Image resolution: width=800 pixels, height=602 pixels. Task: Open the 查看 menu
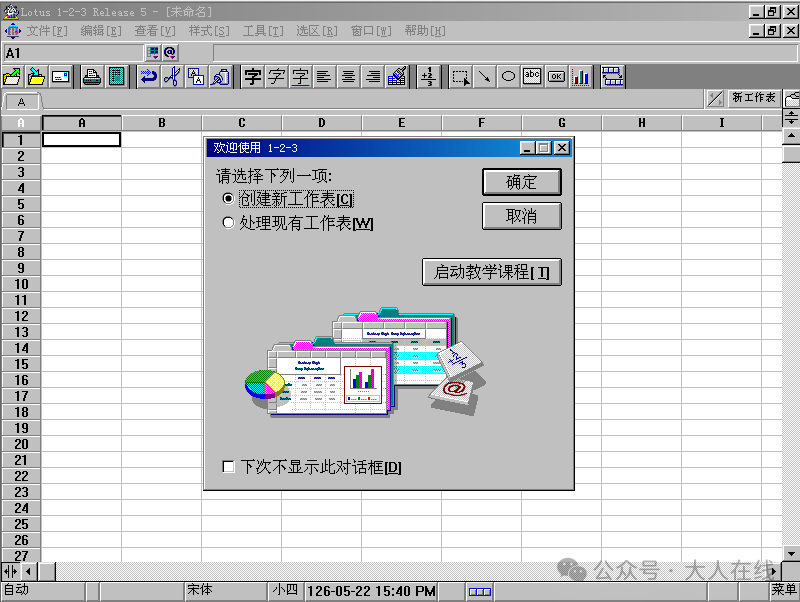(155, 31)
